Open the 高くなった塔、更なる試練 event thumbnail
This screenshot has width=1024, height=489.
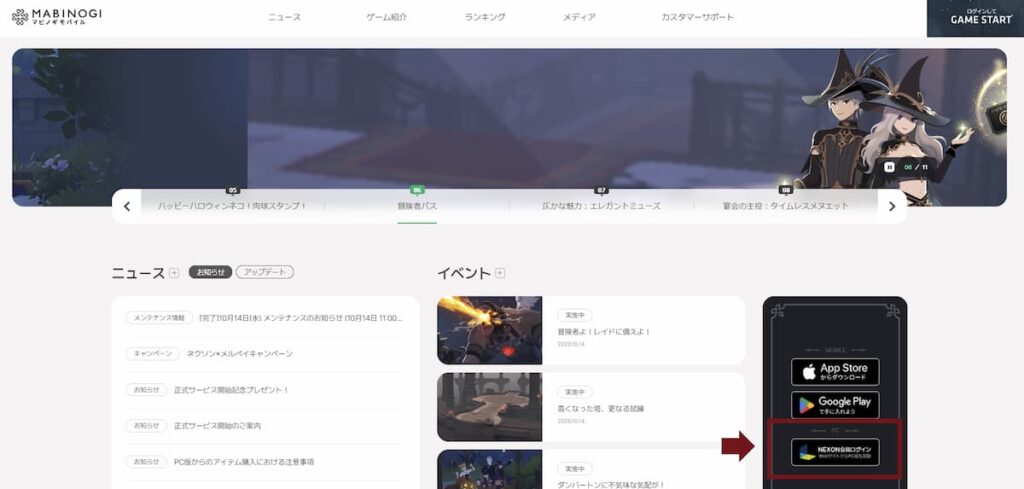(489, 407)
